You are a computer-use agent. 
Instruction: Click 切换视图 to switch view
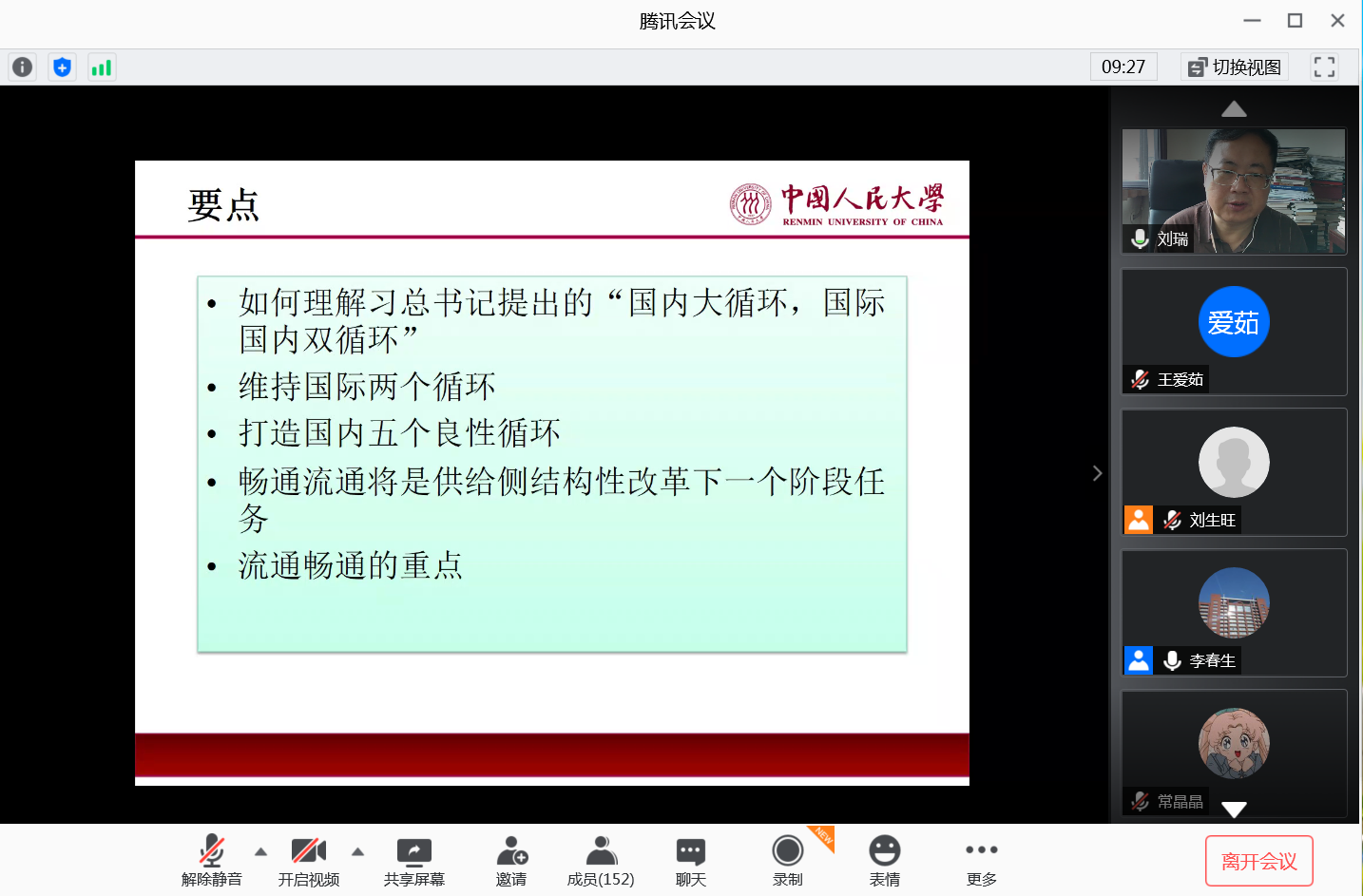click(1236, 67)
